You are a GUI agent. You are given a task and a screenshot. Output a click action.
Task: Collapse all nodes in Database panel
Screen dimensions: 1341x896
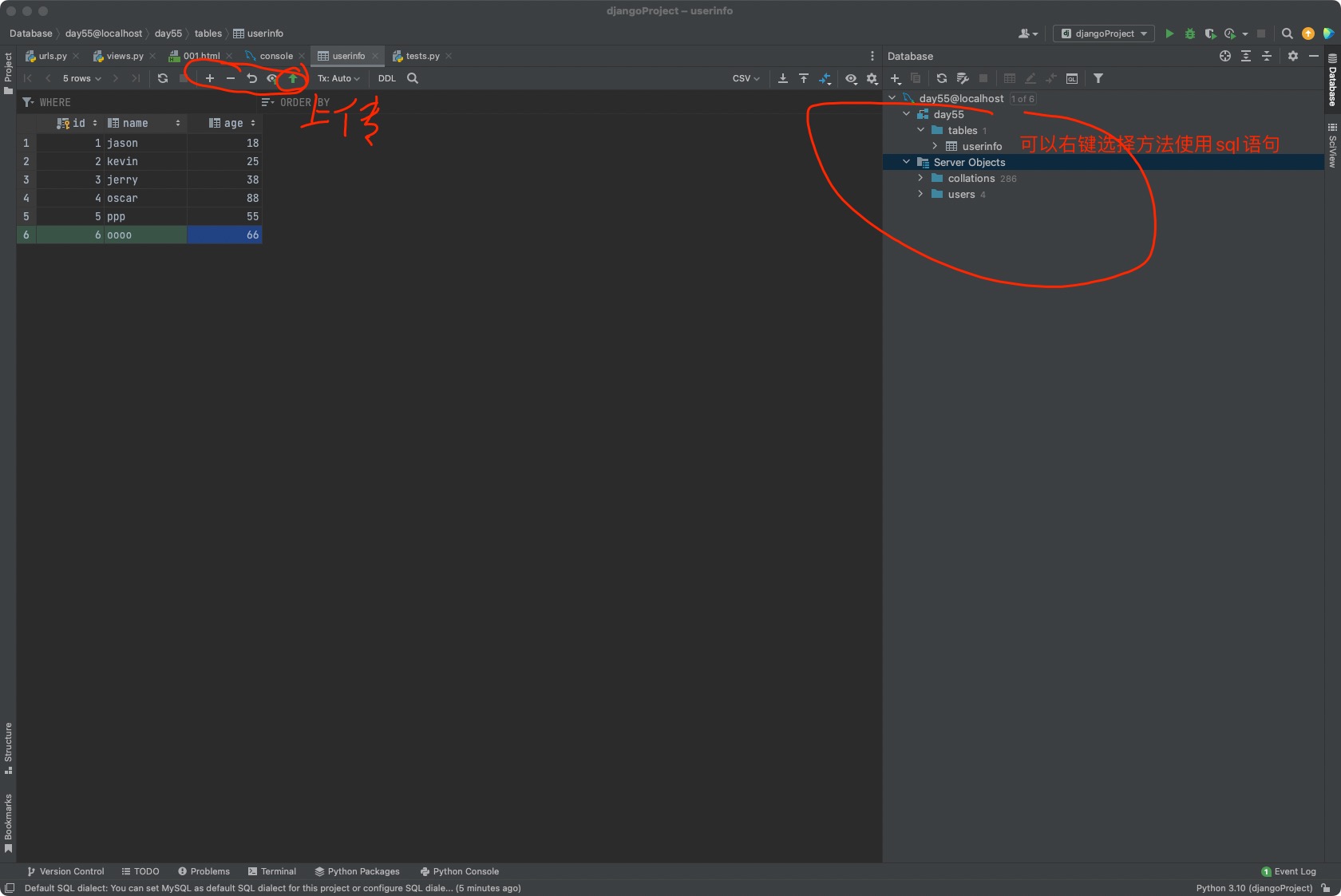pos(1267,56)
